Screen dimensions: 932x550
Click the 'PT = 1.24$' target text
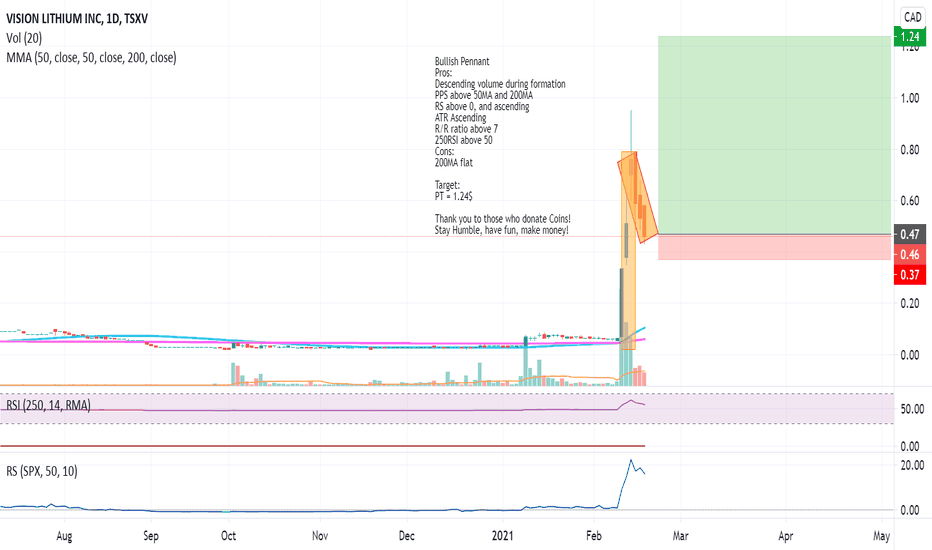[454, 196]
